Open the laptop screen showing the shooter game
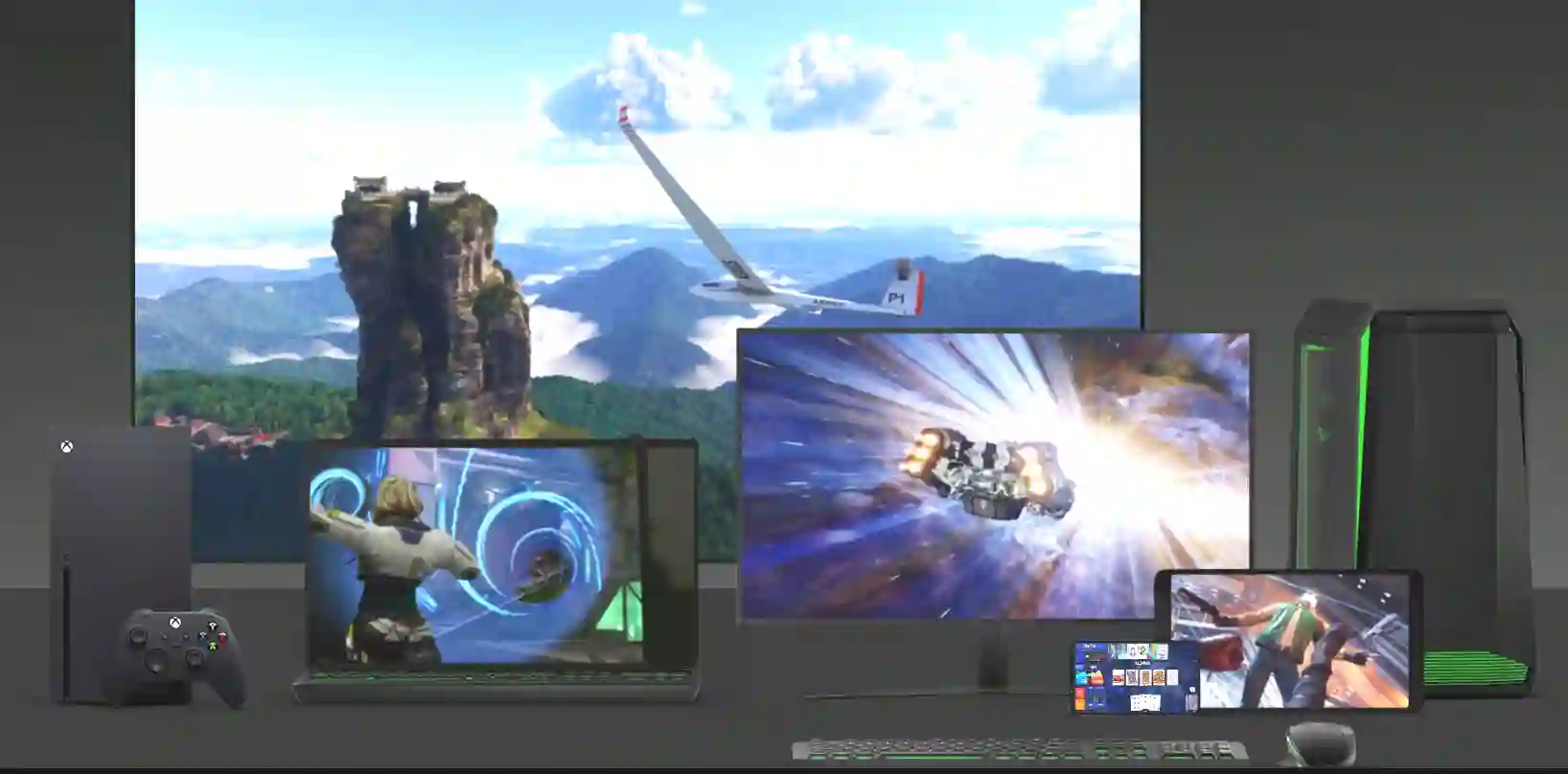1568x774 pixels. 476,555
